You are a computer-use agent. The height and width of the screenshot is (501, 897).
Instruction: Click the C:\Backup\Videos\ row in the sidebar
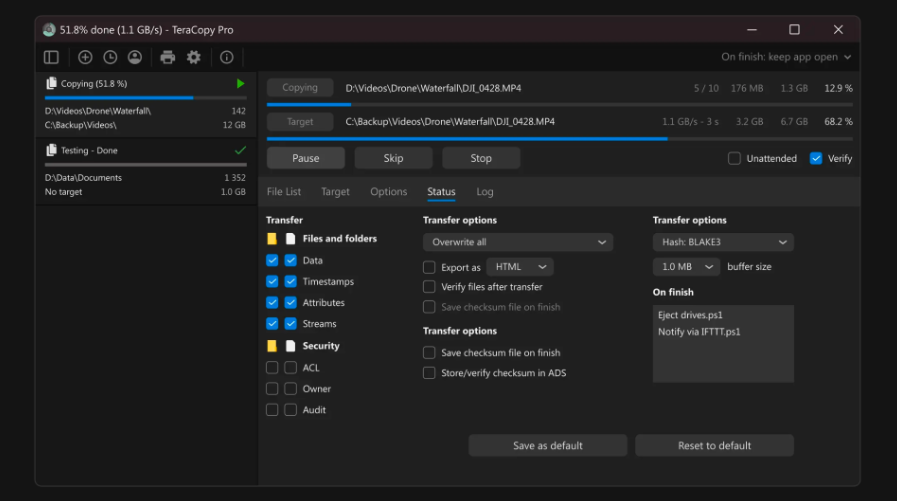tap(145, 125)
